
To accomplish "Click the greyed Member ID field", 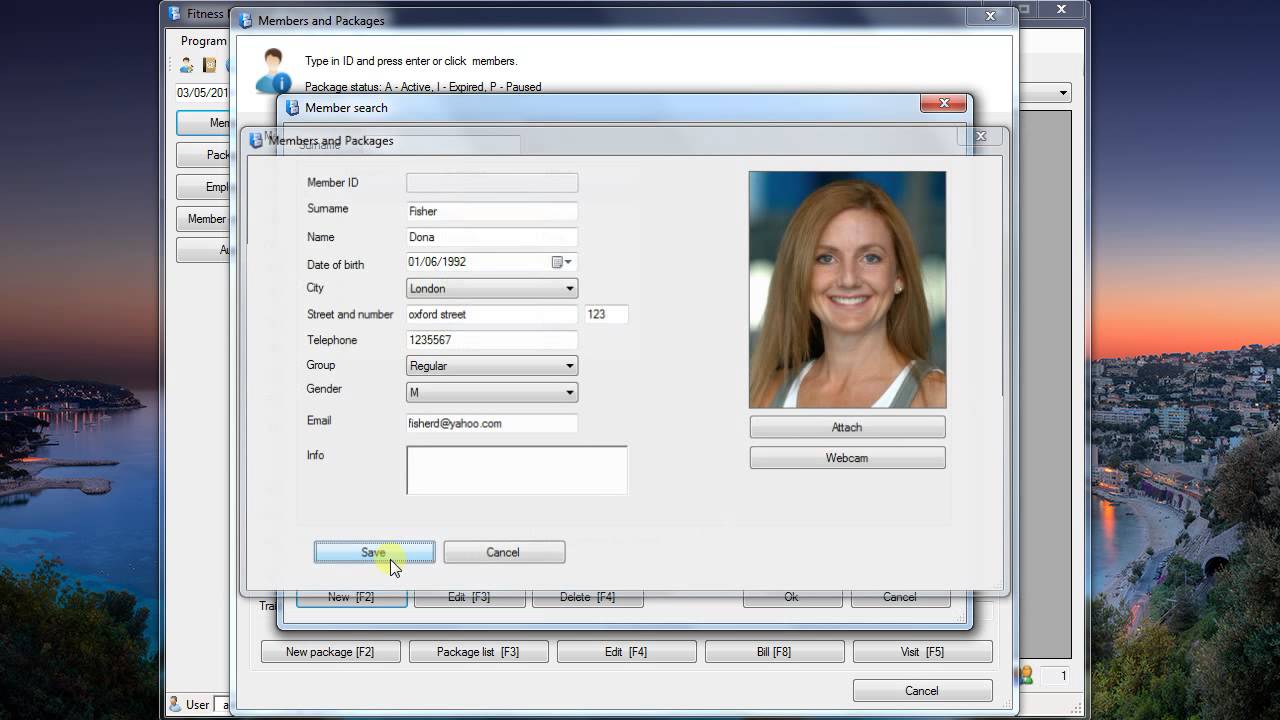I will (492, 183).
